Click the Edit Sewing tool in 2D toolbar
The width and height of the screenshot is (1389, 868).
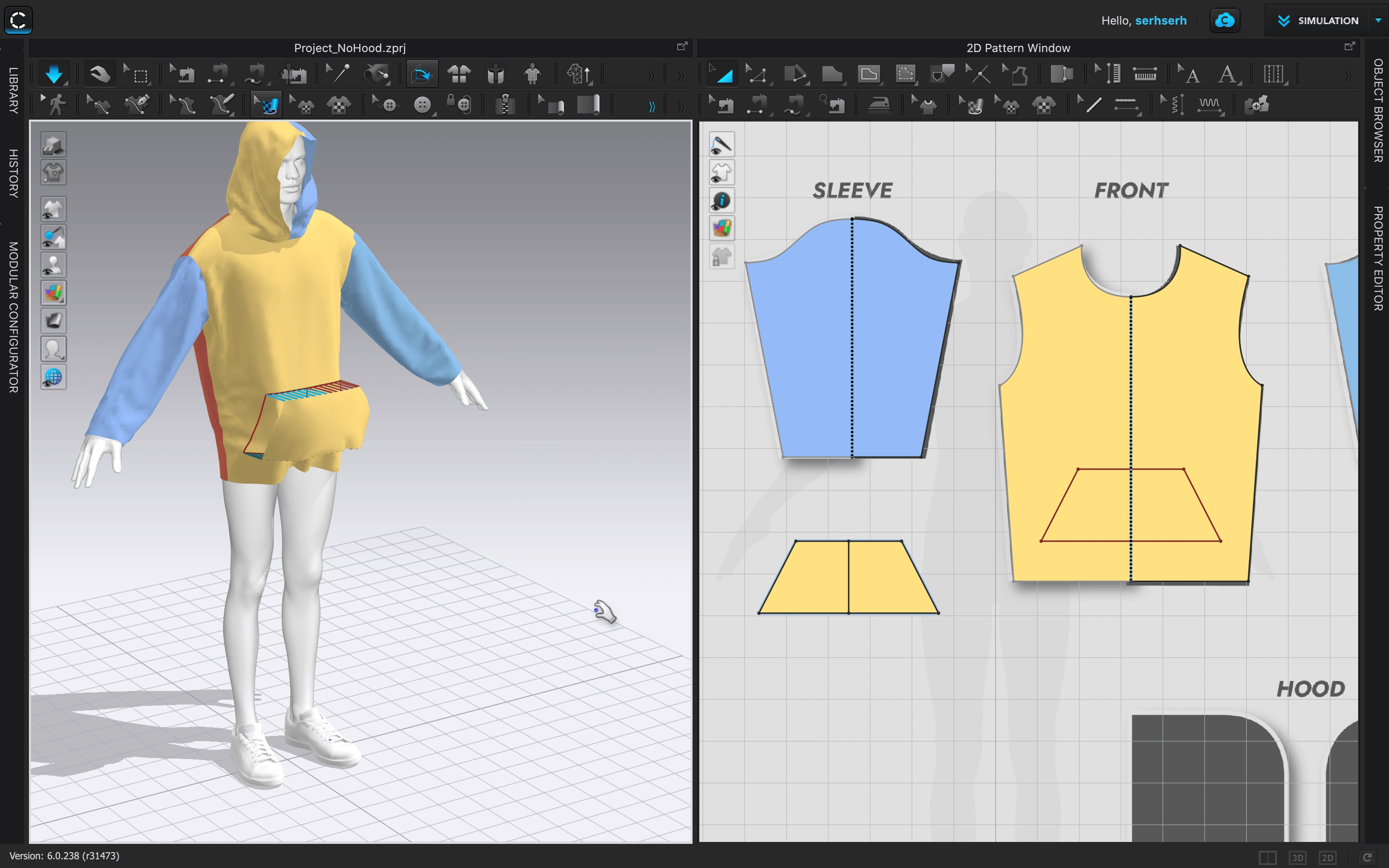[x=723, y=105]
